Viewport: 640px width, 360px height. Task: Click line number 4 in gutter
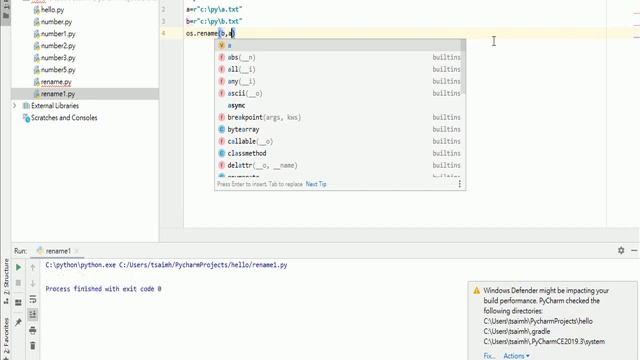[x=163, y=33]
